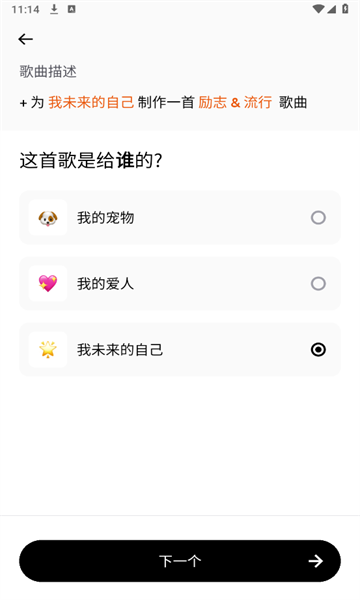360x600 pixels.
Task: Click orange 我未来的自己 text in description
Action: click(91, 103)
